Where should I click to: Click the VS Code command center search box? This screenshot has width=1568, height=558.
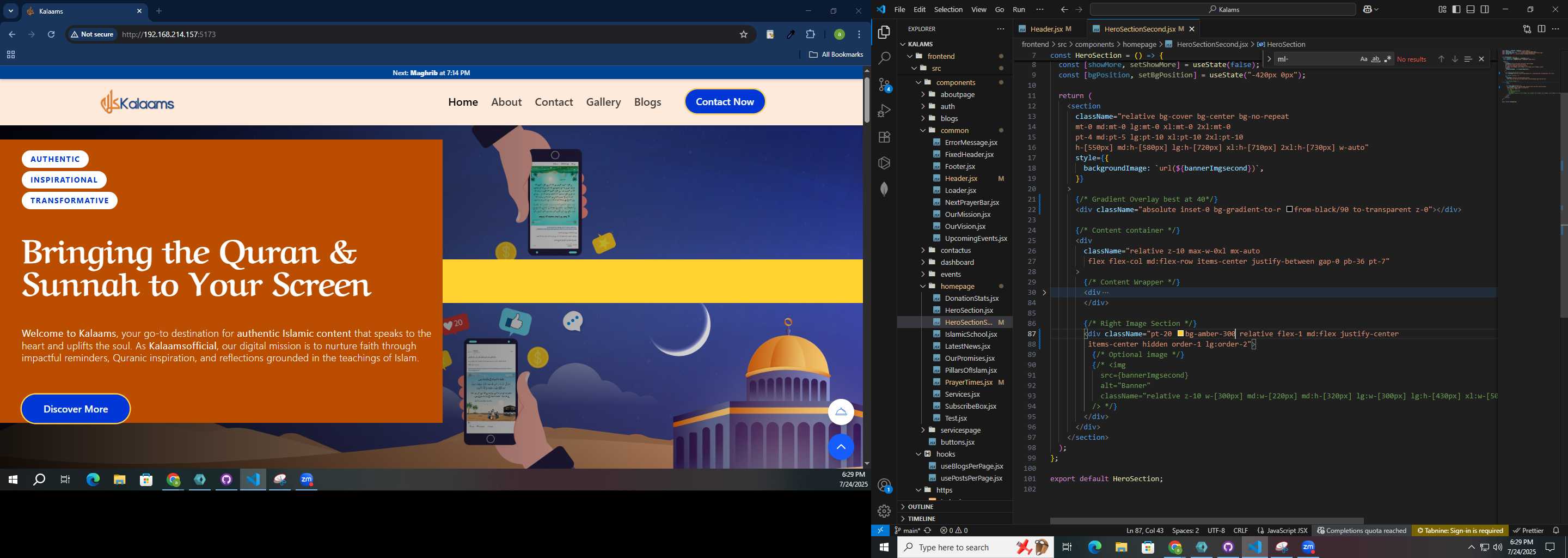click(1222, 10)
